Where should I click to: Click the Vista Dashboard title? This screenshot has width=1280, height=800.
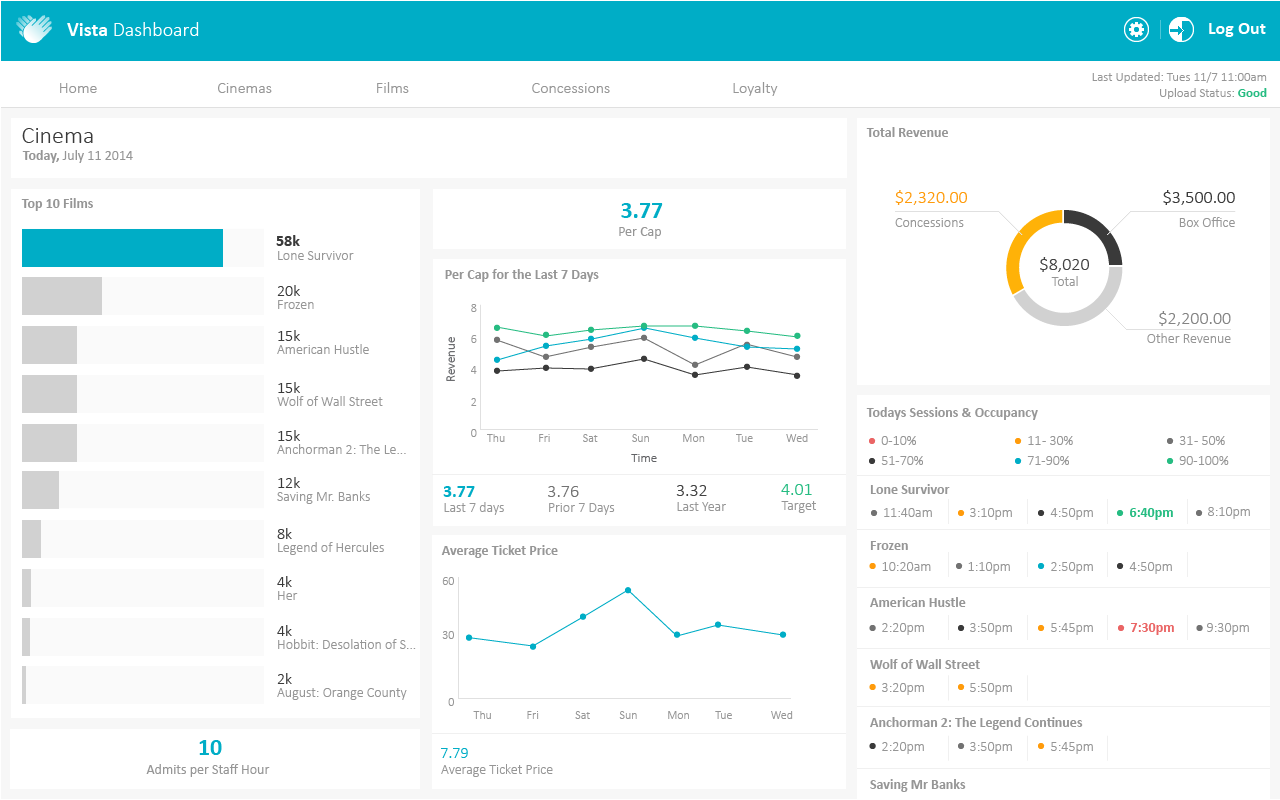coord(133,30)
